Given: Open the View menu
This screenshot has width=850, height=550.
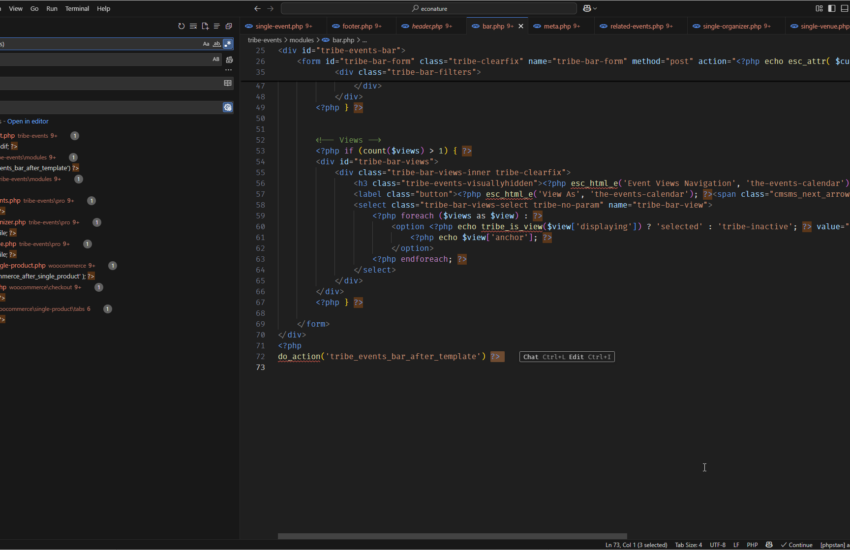Looking at the screenshot, I should point(16,9).
